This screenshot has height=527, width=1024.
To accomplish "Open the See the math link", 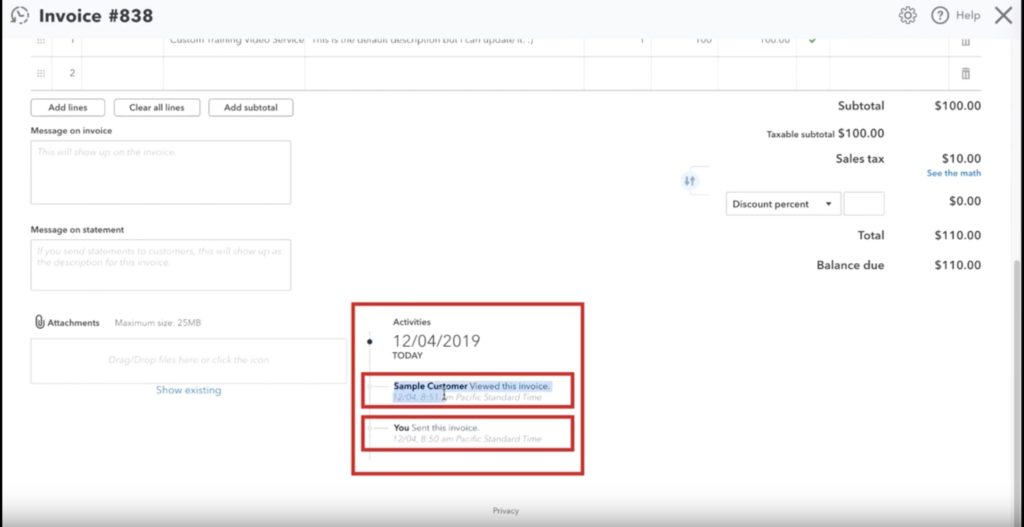I will [953, 173].
